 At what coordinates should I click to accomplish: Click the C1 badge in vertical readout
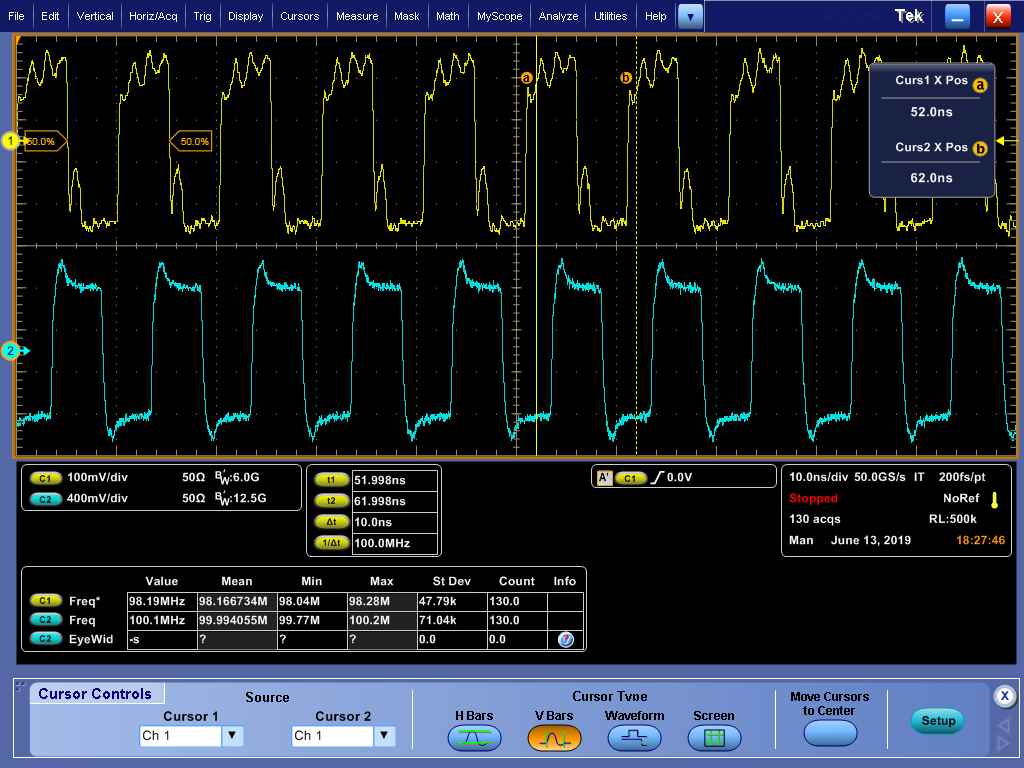point(45,478)
